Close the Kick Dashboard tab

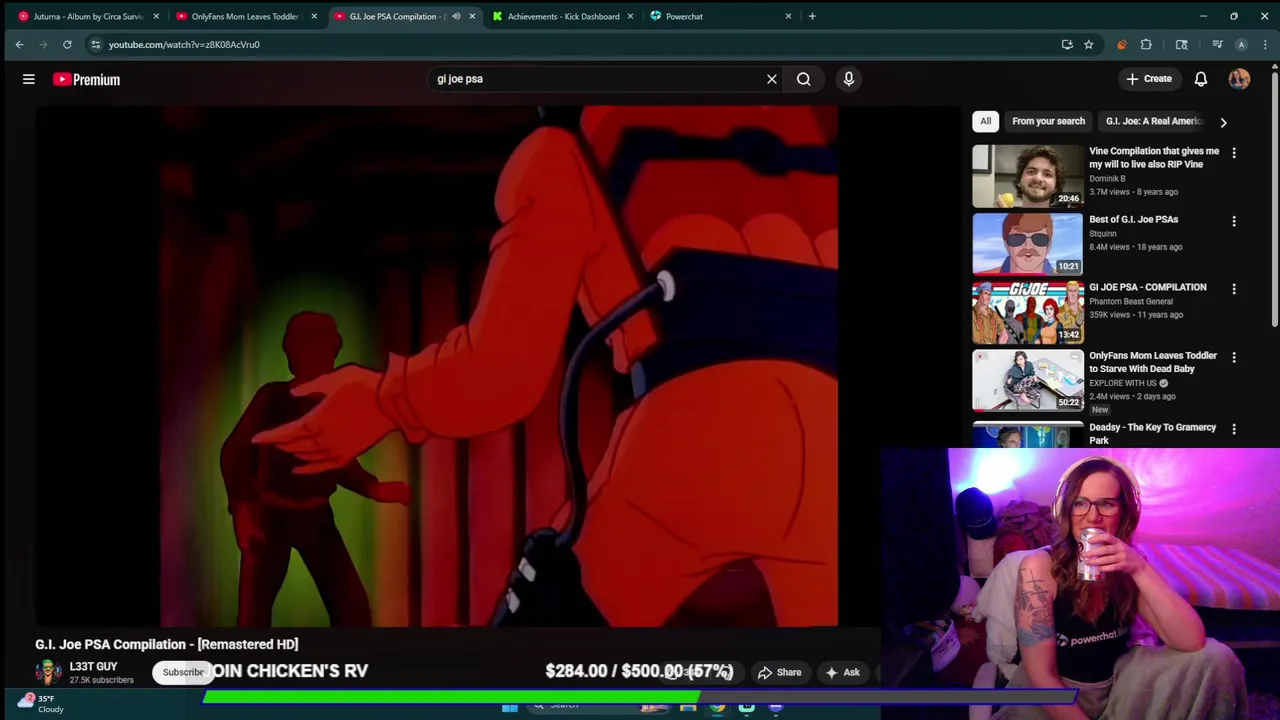coord(630,16)
